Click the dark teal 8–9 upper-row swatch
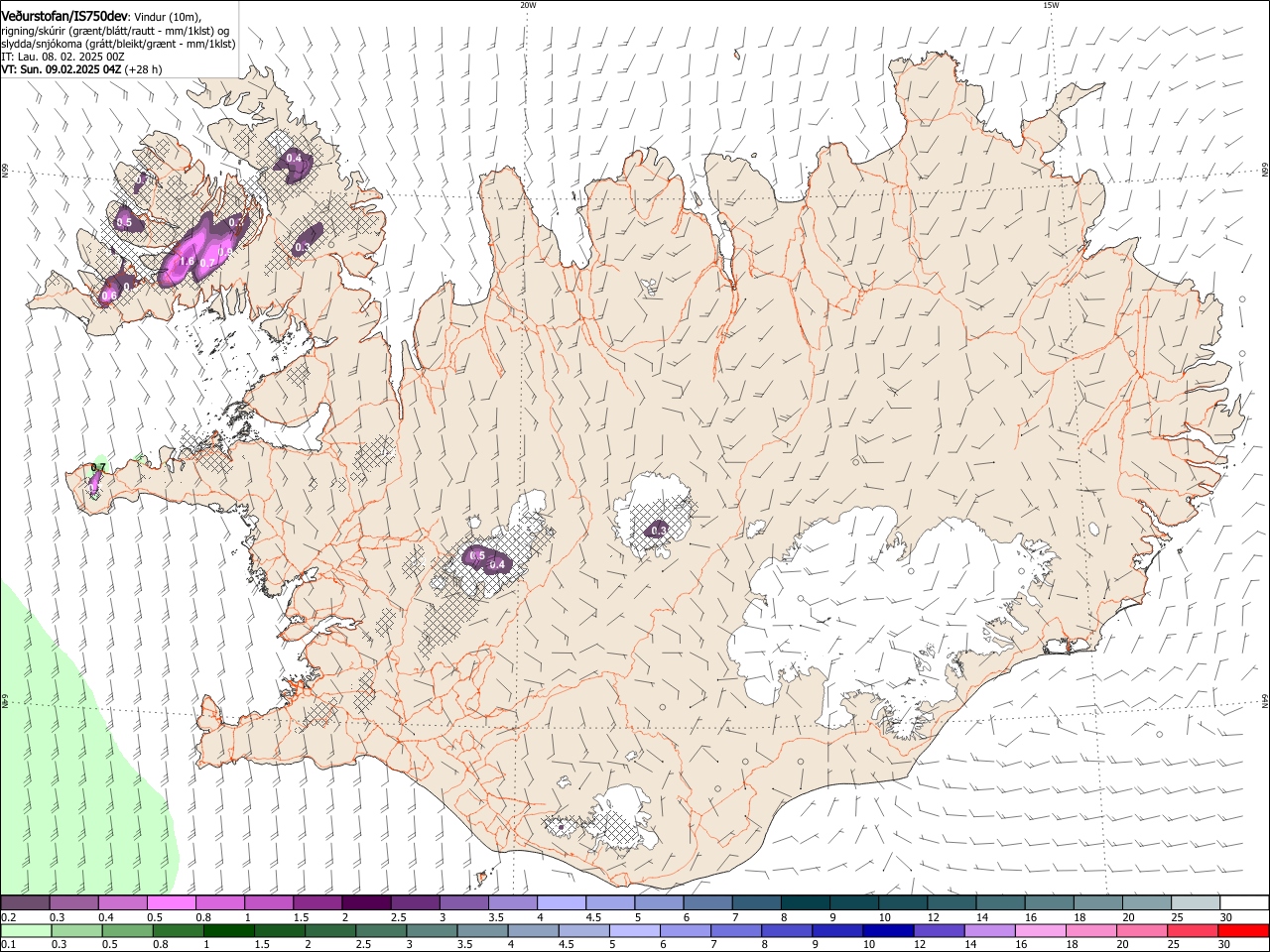This screenshot has width=1270, height=952. pos(806,903)
